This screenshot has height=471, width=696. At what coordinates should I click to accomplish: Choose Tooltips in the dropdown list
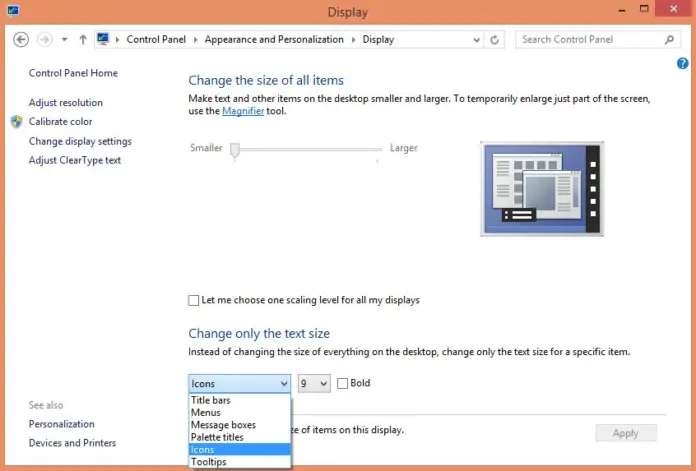(x=208, y=462)
